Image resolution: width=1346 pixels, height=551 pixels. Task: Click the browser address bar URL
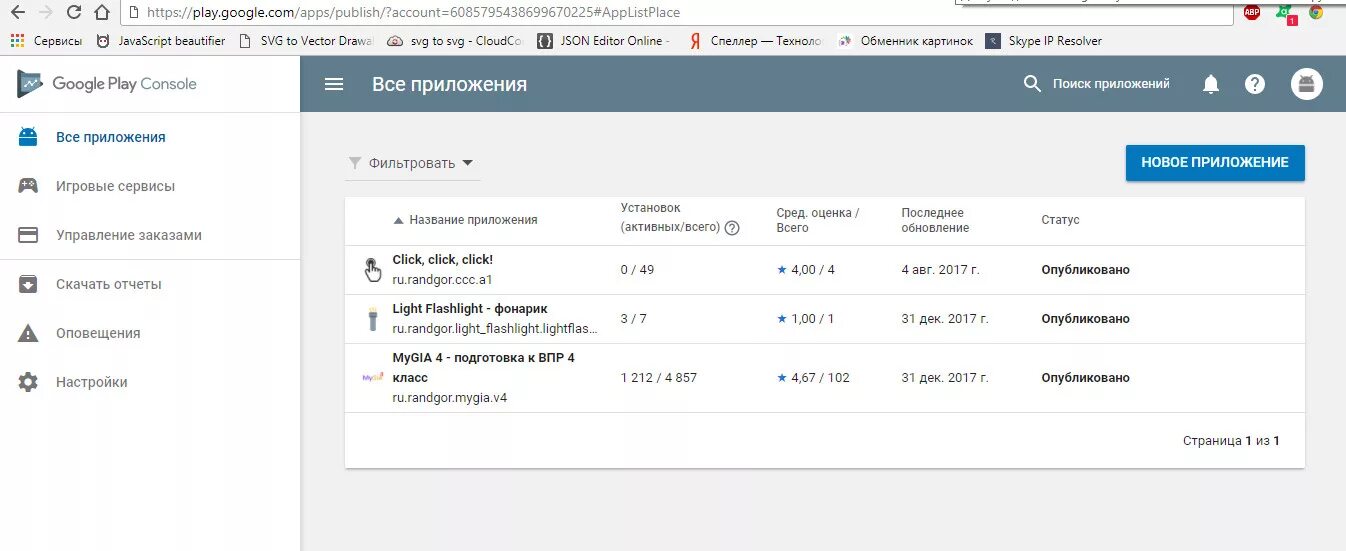[415, 13]
